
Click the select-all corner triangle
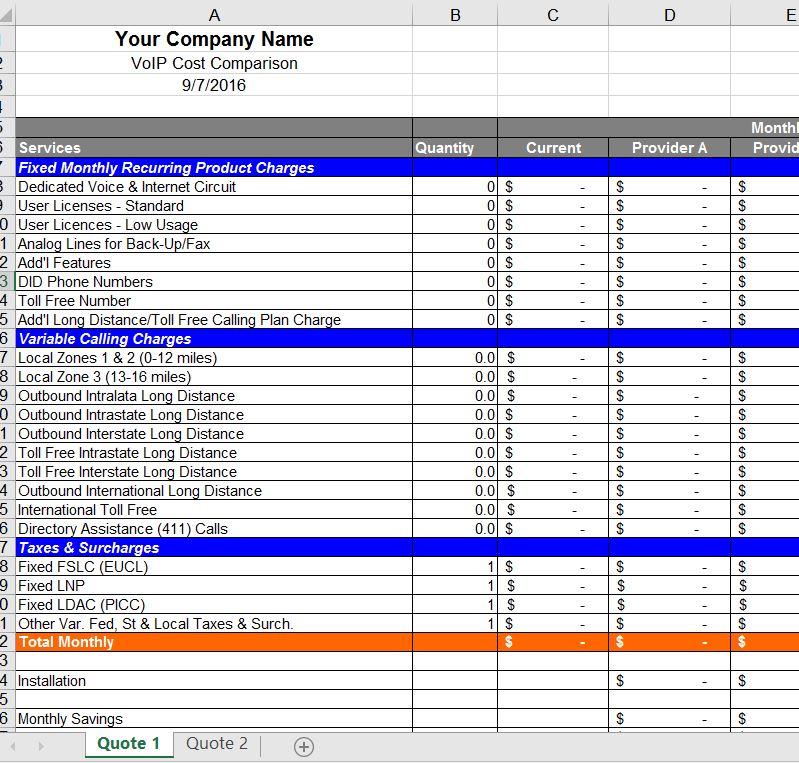pyautogui.click(x=7, y=14)
